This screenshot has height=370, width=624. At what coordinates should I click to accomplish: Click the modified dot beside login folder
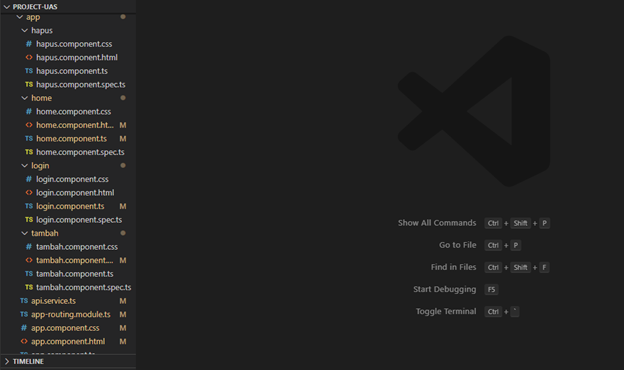(x=123, y=166)
